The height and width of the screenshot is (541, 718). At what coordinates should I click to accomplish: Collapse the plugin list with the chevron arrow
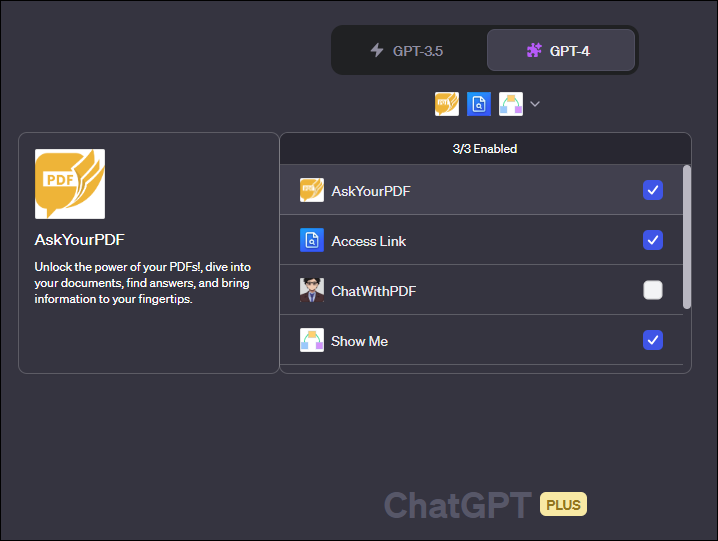click(535, 104)
